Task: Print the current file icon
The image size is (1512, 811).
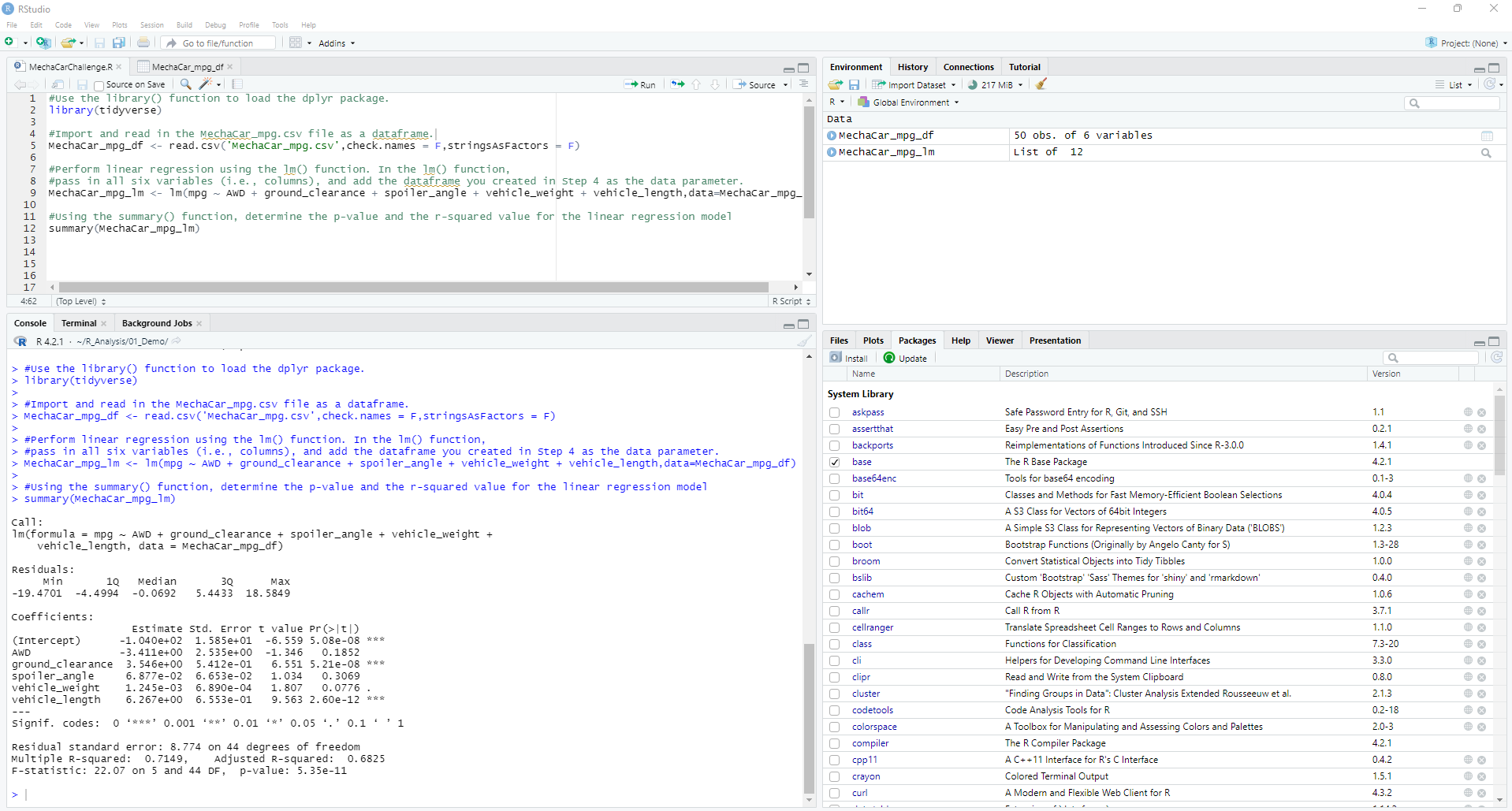Action: (x=143, y=43)
